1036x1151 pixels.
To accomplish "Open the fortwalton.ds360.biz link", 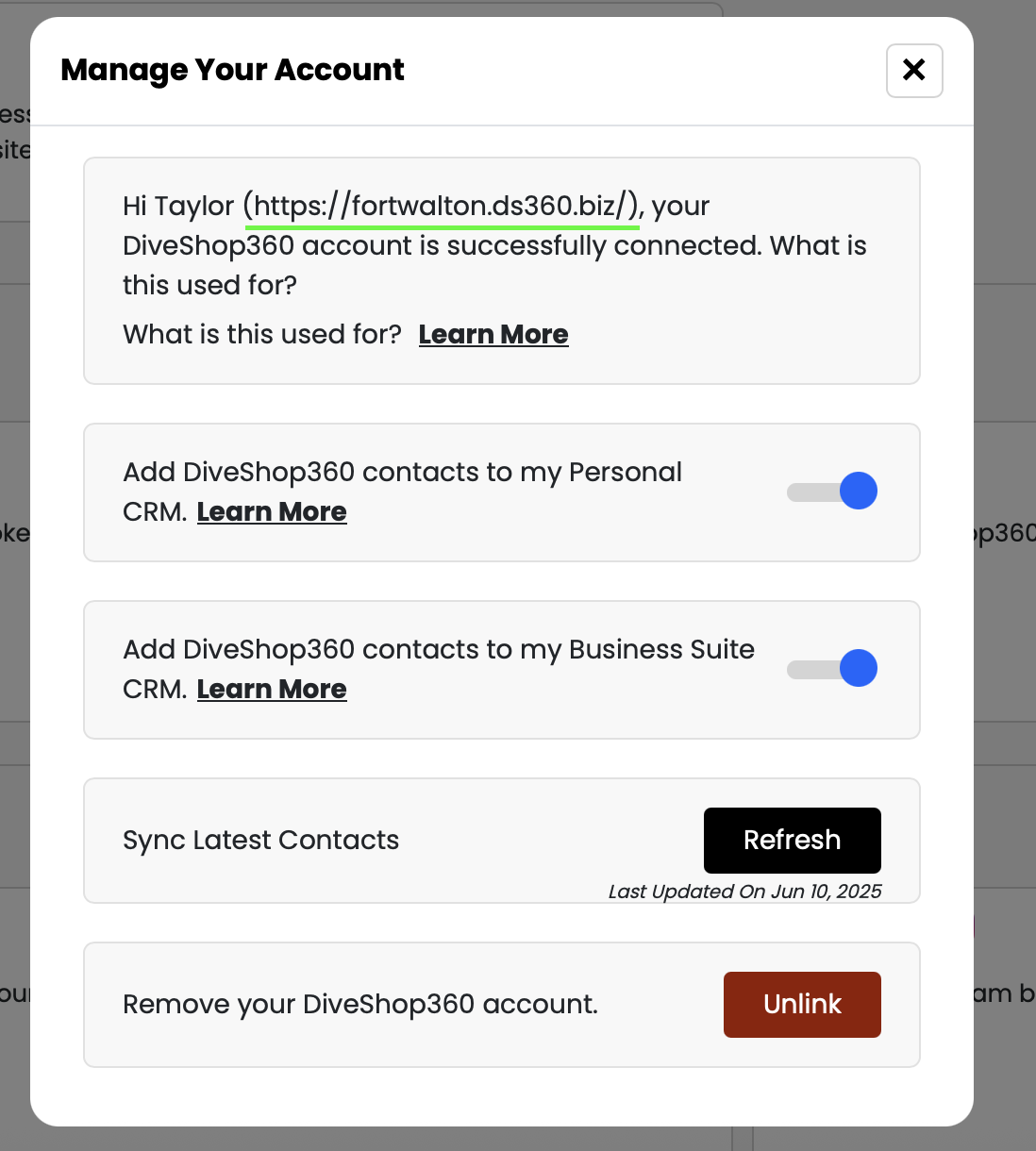I will (442, 206).
